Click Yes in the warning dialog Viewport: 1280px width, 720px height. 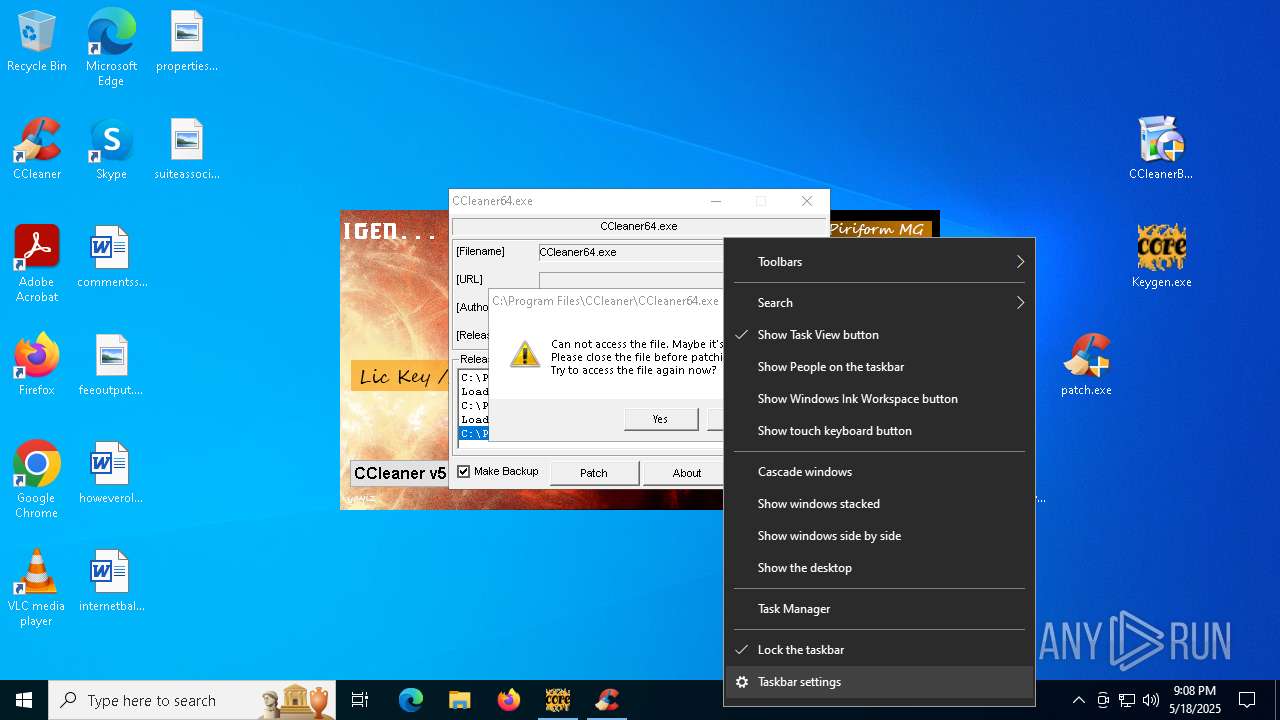pos(661,419)
